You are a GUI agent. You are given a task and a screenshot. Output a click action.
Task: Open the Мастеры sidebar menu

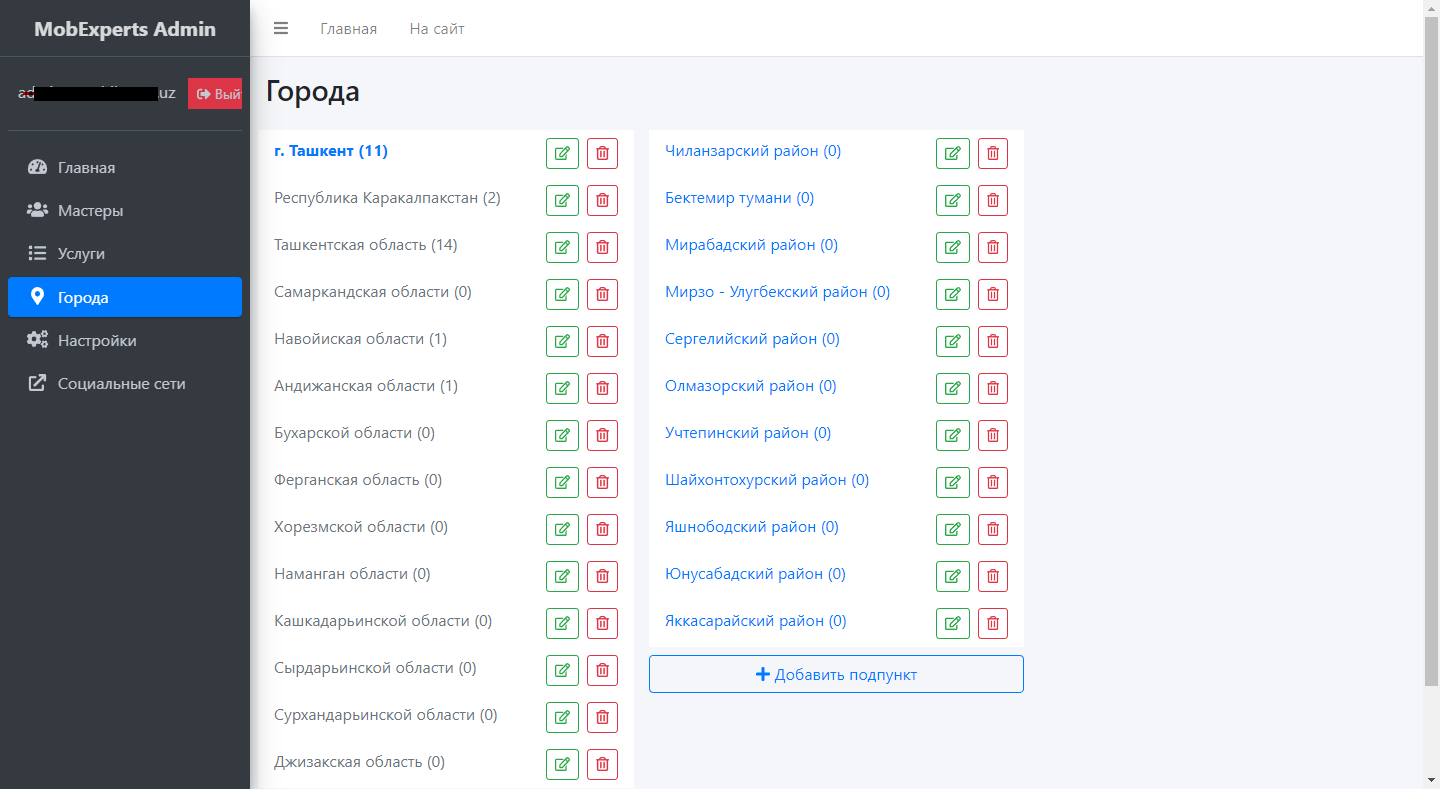(x=90, y=211)
